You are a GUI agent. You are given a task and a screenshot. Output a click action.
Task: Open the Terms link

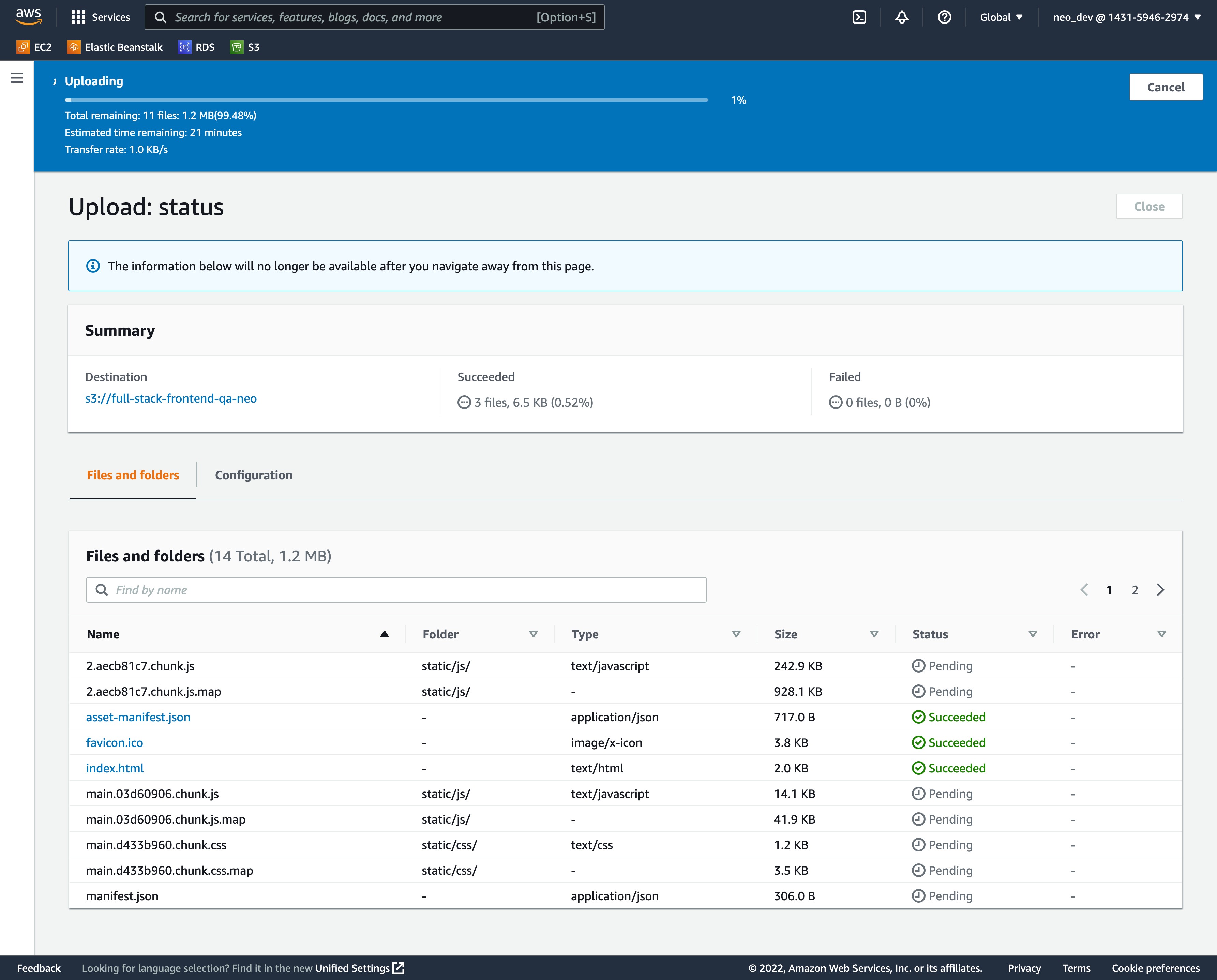click(1076, 968)
